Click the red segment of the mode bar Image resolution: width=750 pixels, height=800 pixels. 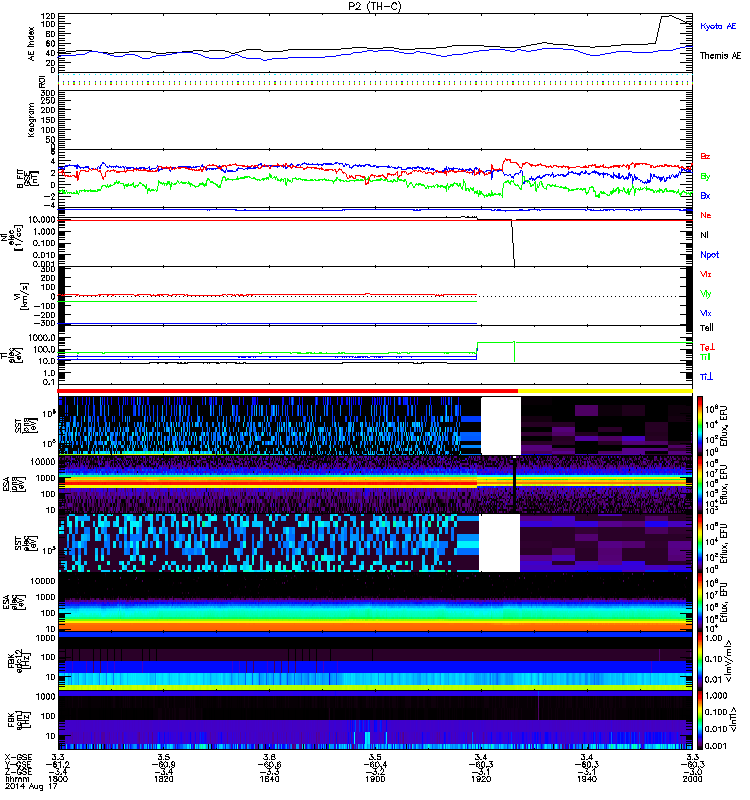(288, 391)
